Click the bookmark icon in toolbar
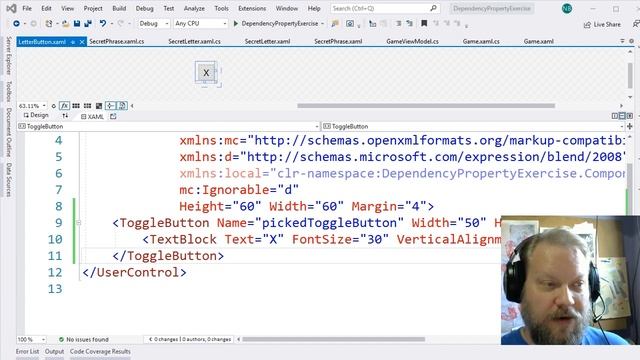 (x=424, y=24)
